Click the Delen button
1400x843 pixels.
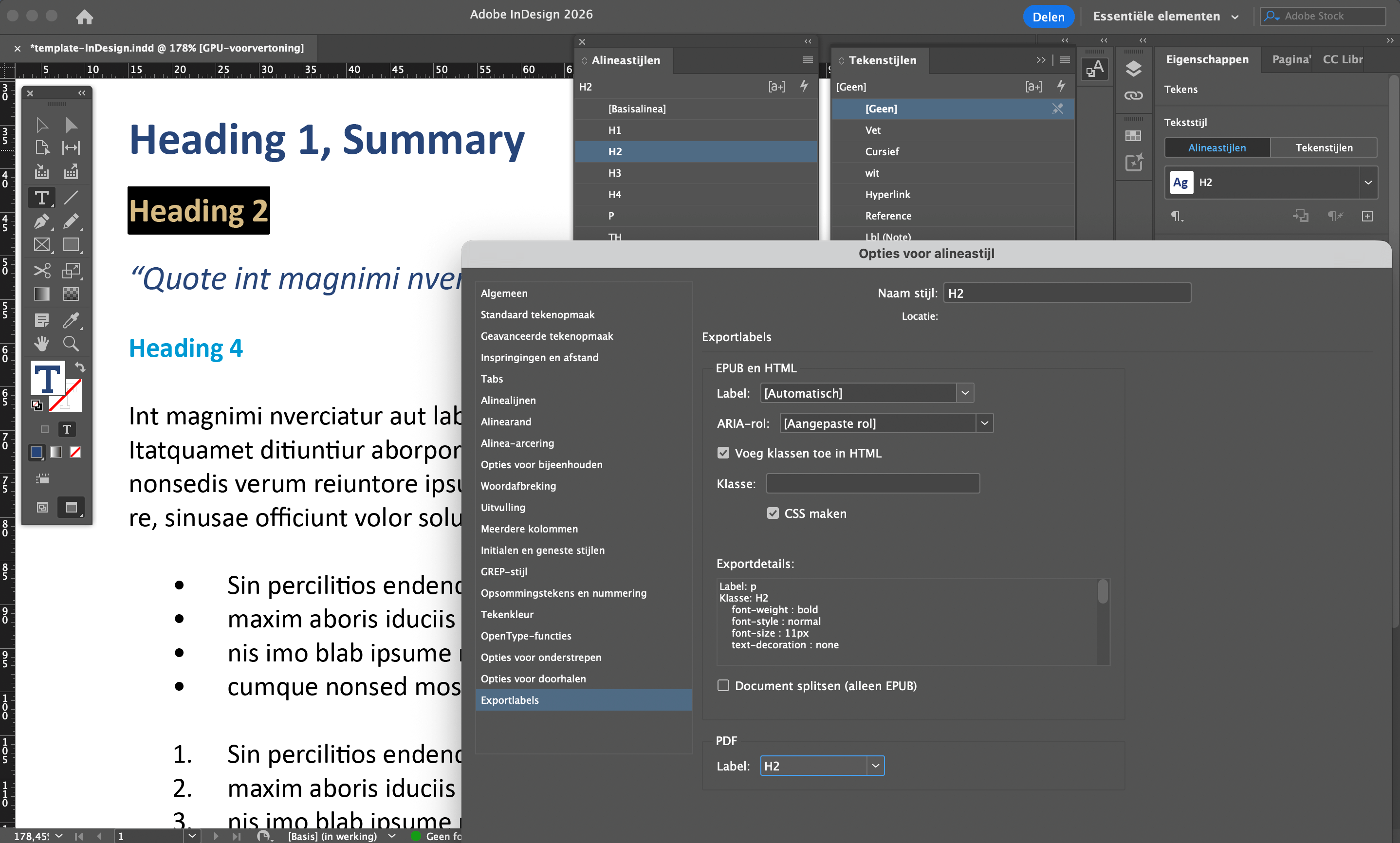[1048, 17]
